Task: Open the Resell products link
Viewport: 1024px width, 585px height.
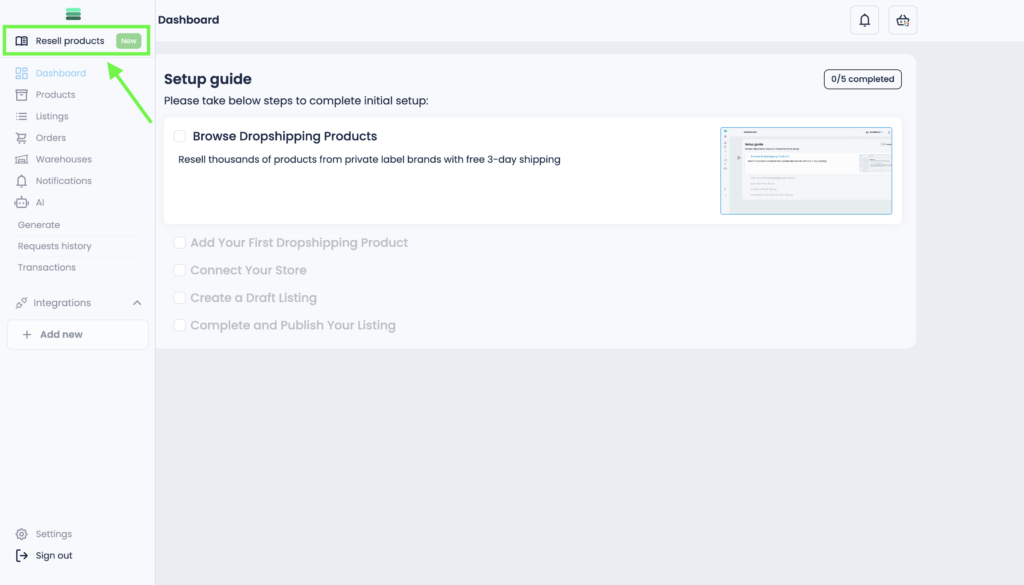Action: pyautogui.click(x=70, y=41)
